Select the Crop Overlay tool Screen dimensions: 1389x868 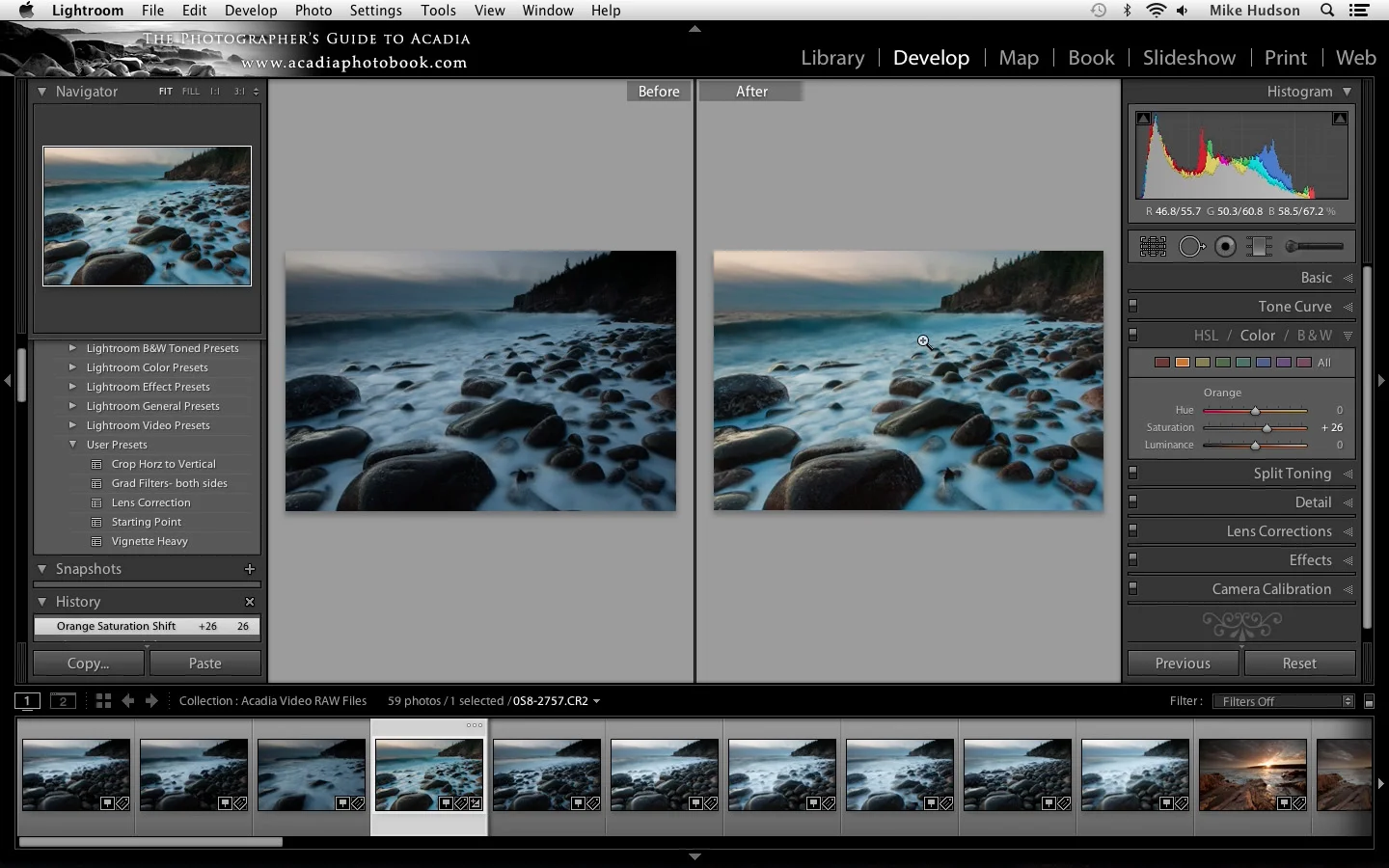[x=1153, y=247]
